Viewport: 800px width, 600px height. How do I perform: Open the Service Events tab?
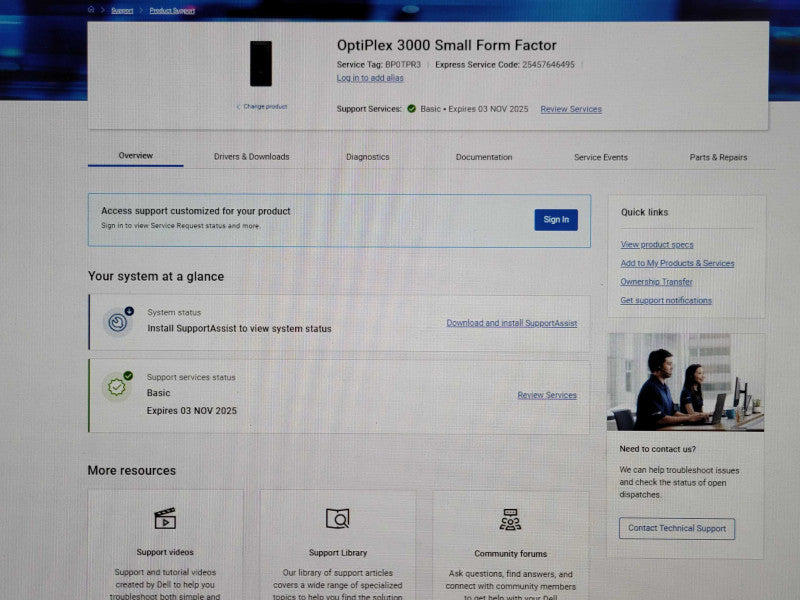(x=601, y=157)
